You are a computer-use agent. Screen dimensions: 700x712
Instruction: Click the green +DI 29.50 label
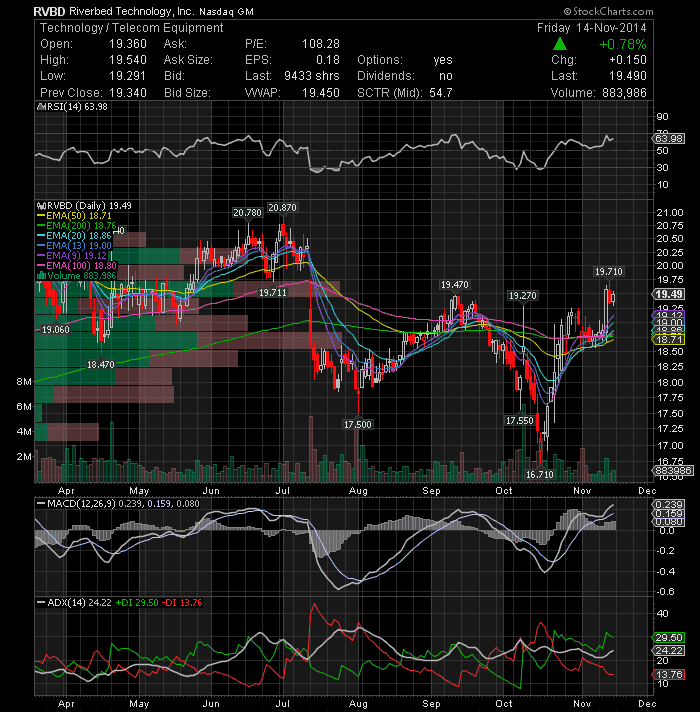click(137, 603)
